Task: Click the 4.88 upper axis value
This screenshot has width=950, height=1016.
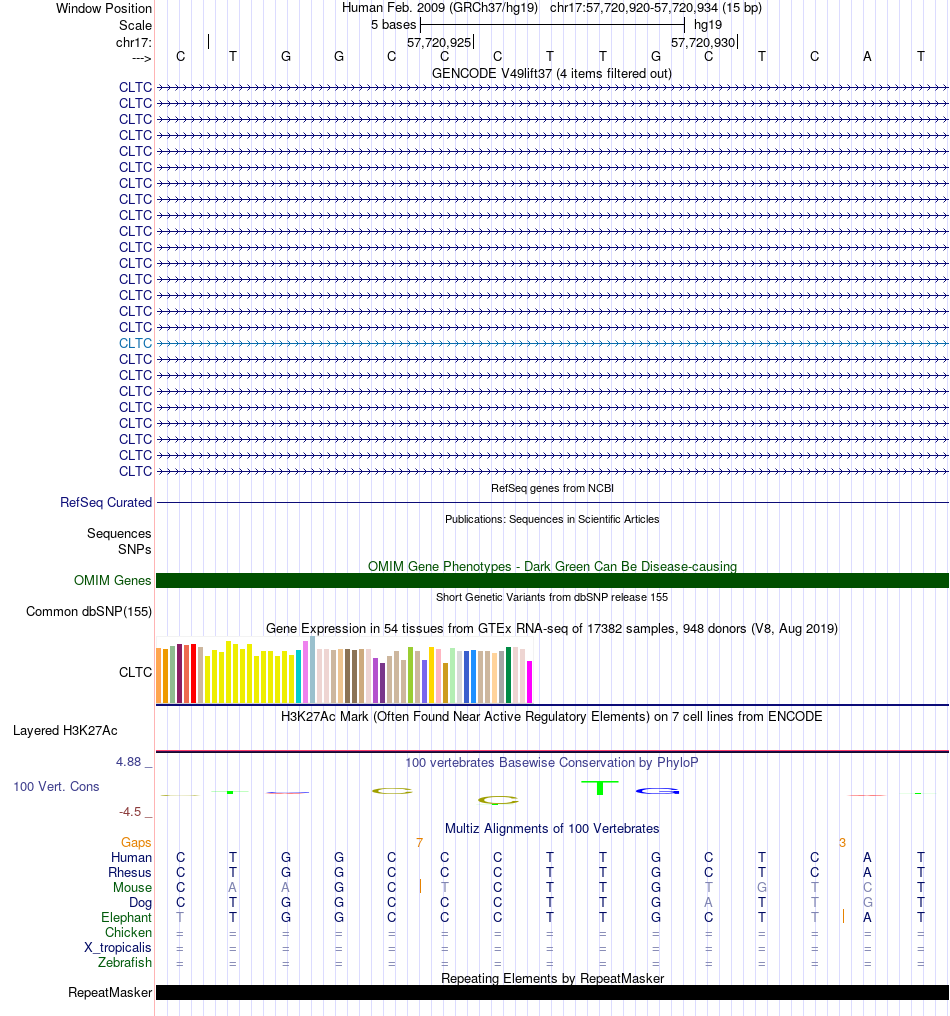Action: coord(128,762)
